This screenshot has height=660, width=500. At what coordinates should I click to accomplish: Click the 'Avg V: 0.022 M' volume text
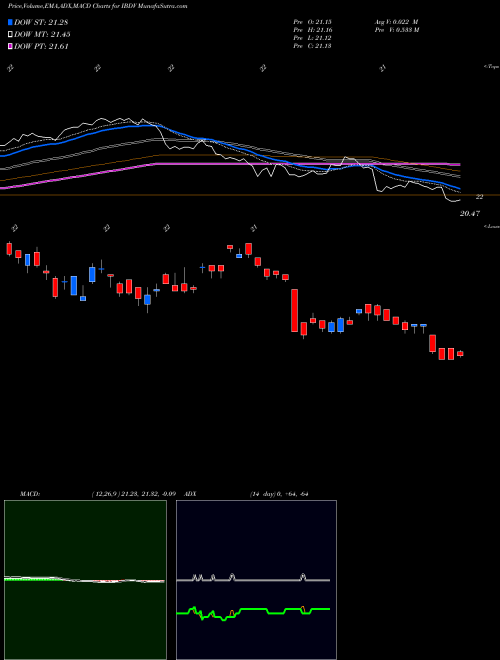[x=398, y=22]
